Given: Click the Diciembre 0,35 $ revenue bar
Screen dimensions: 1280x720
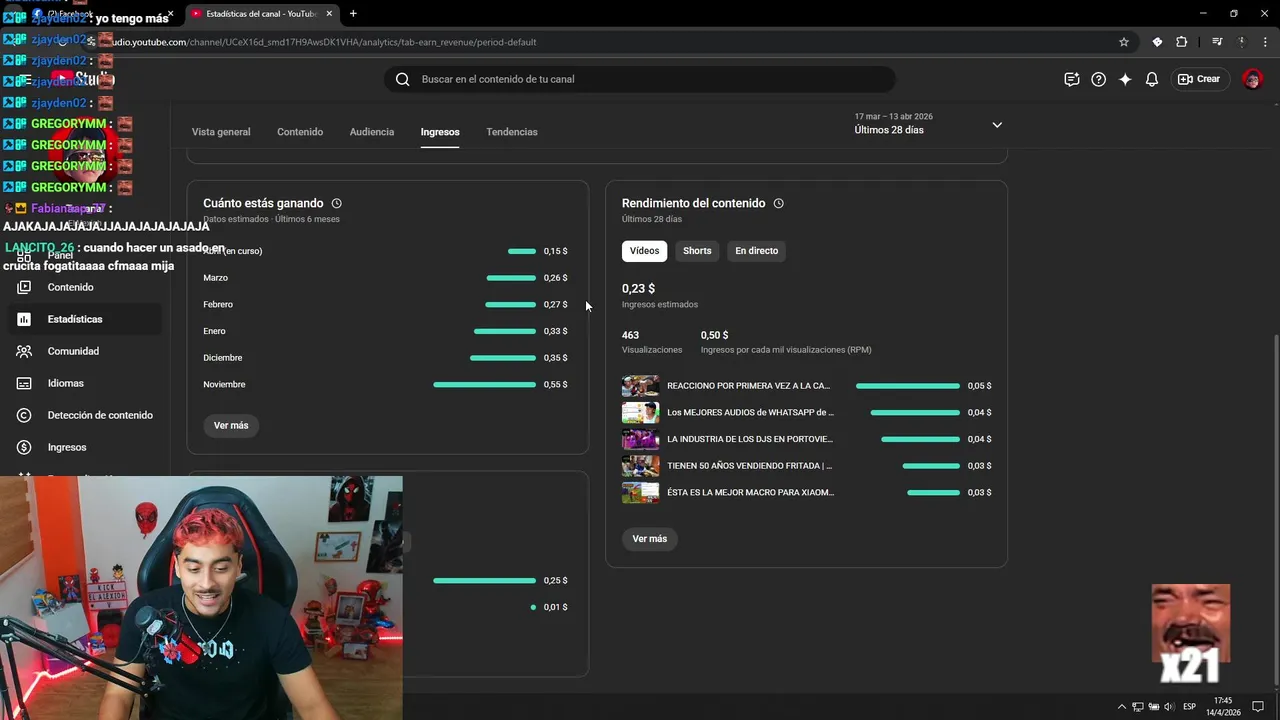Looking at the screenshot, I should point(503,358).
